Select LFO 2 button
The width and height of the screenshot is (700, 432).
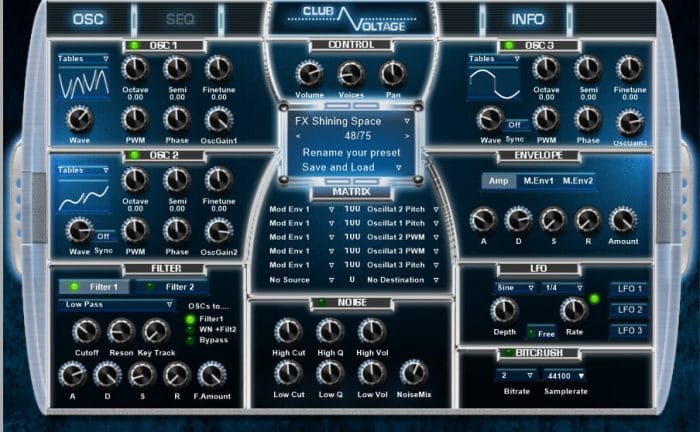click(629, 310)
